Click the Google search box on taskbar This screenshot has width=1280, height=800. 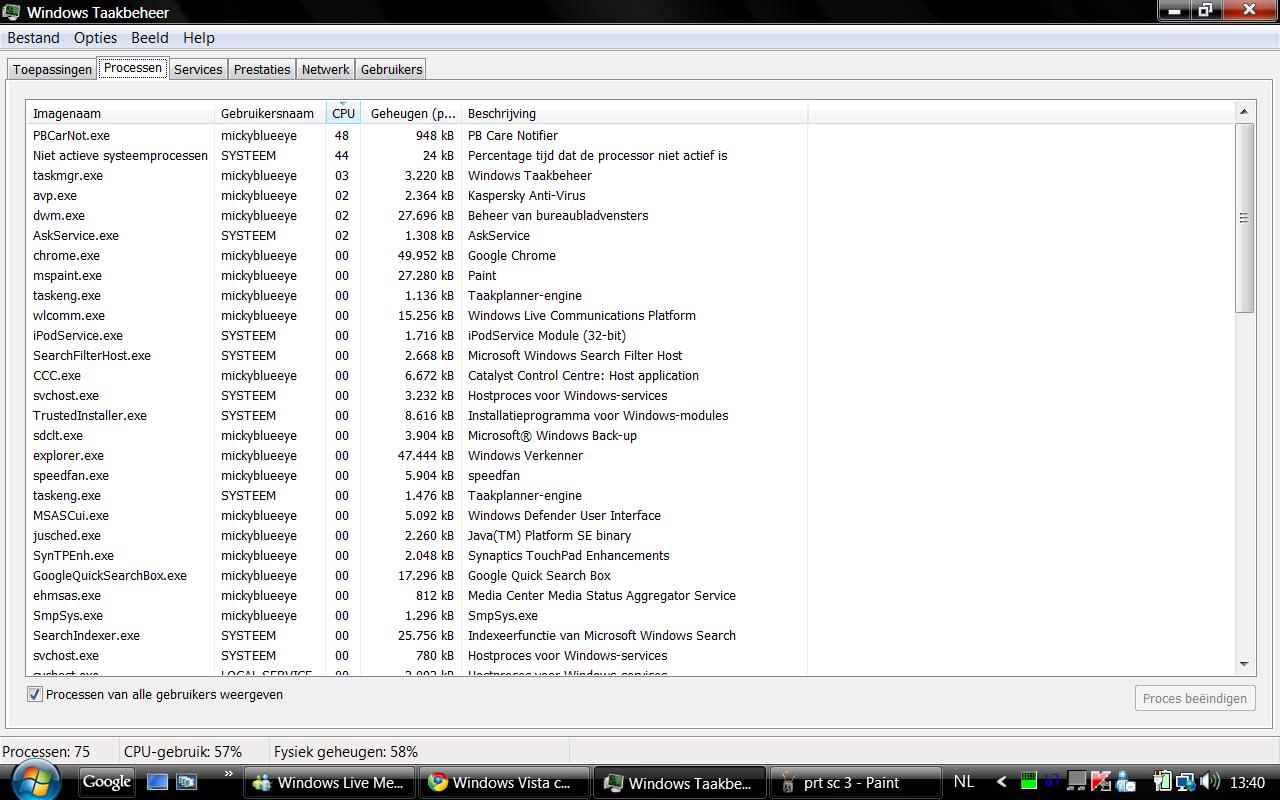(x=107, y=782)
